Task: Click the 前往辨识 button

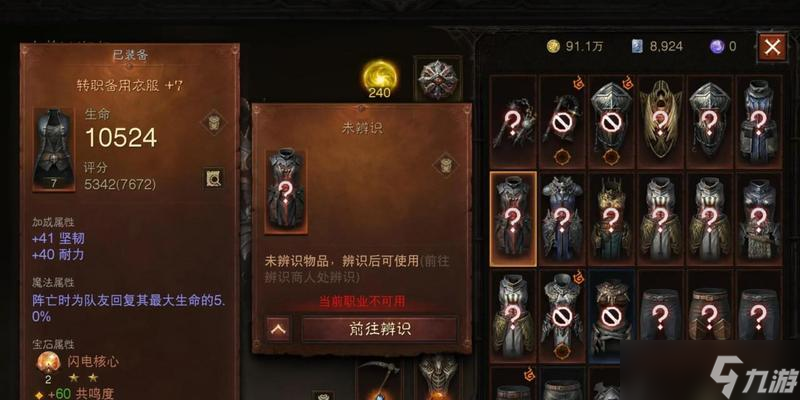Action: (x=379, y=329)
